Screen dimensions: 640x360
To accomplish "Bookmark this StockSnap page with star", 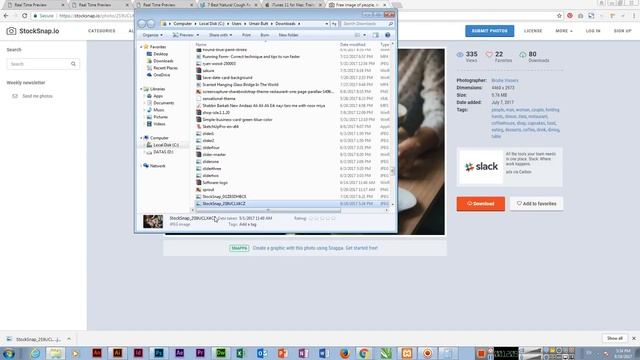I will click(559, 16).
